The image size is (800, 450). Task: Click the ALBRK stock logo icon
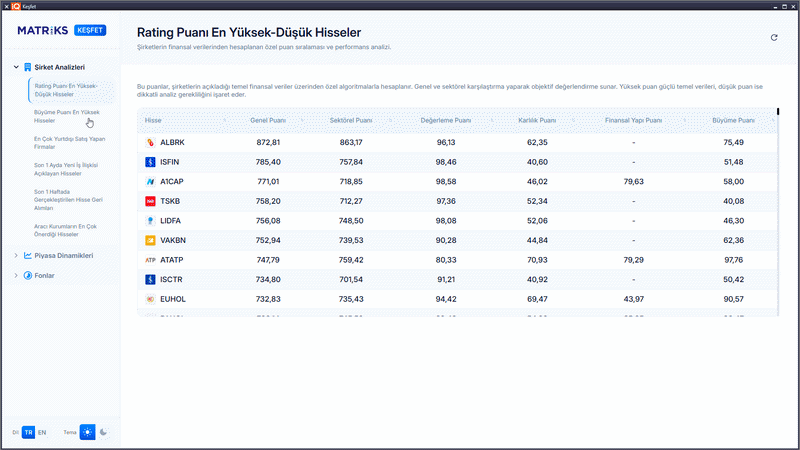(150, 143)
